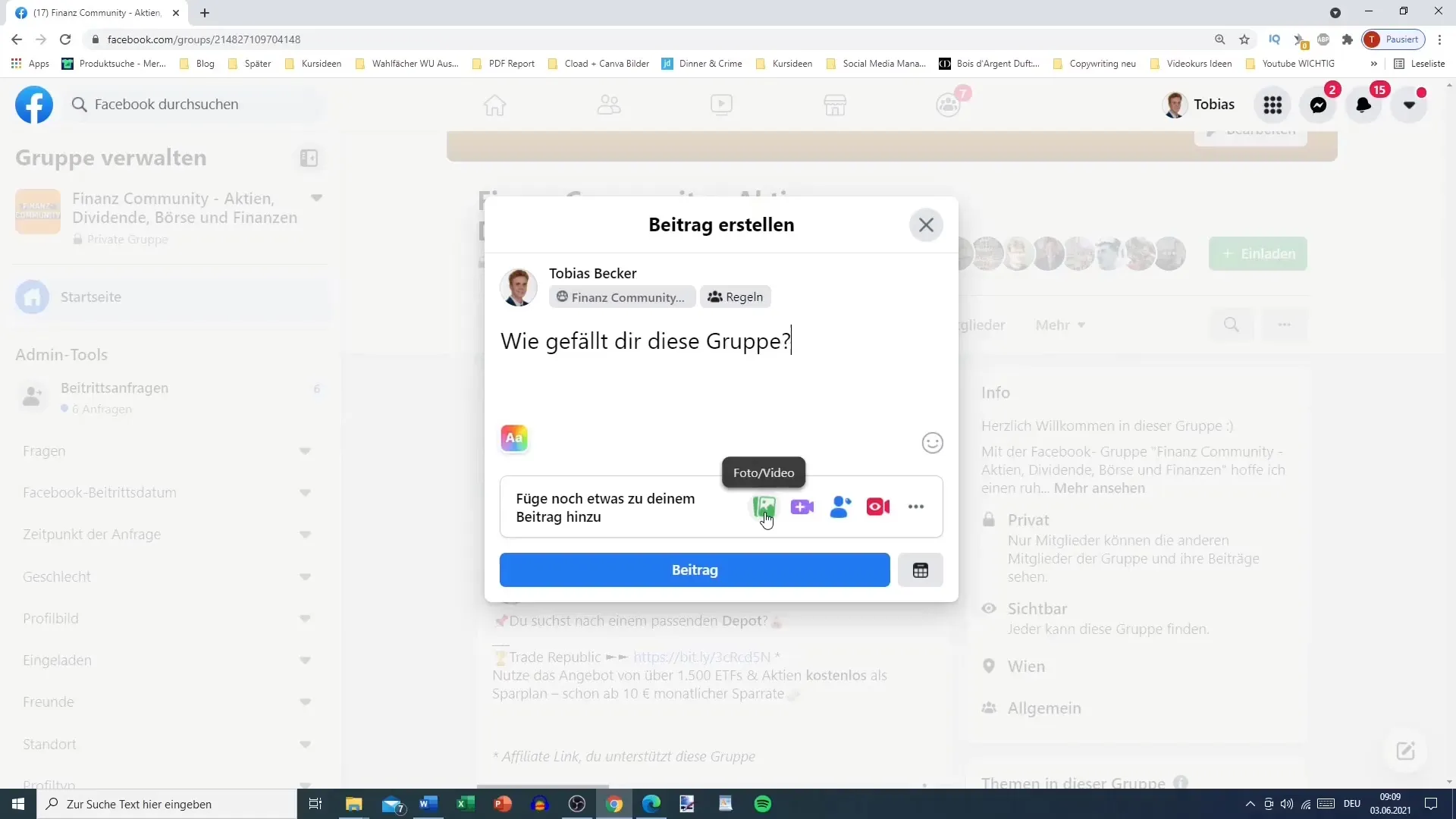The height and width of the screenshot is (819, 1456).
Task: Click the browser address bar URL
Action: point(204,39)
